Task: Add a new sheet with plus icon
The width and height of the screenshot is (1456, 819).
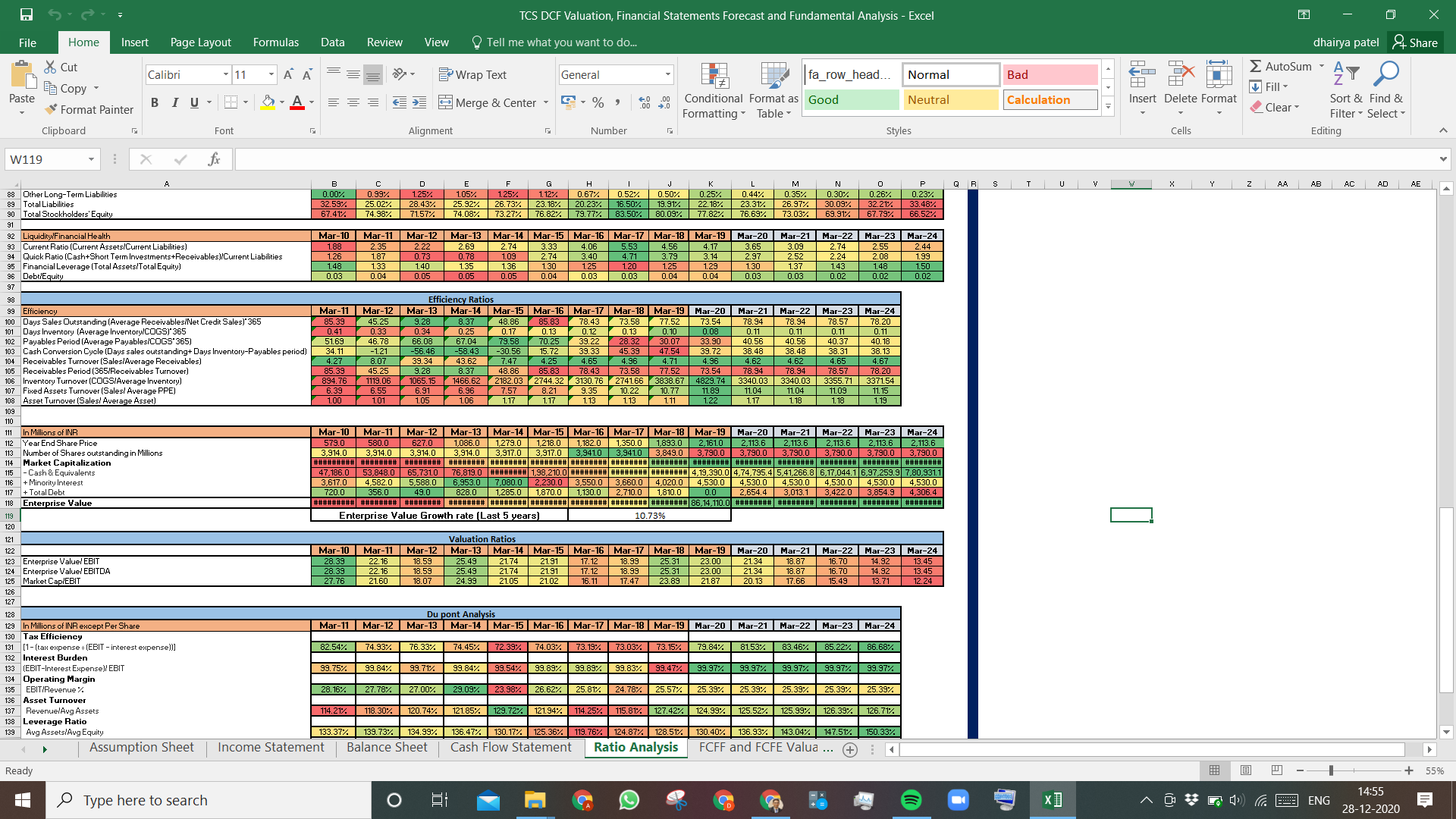Action: (850, 749)
